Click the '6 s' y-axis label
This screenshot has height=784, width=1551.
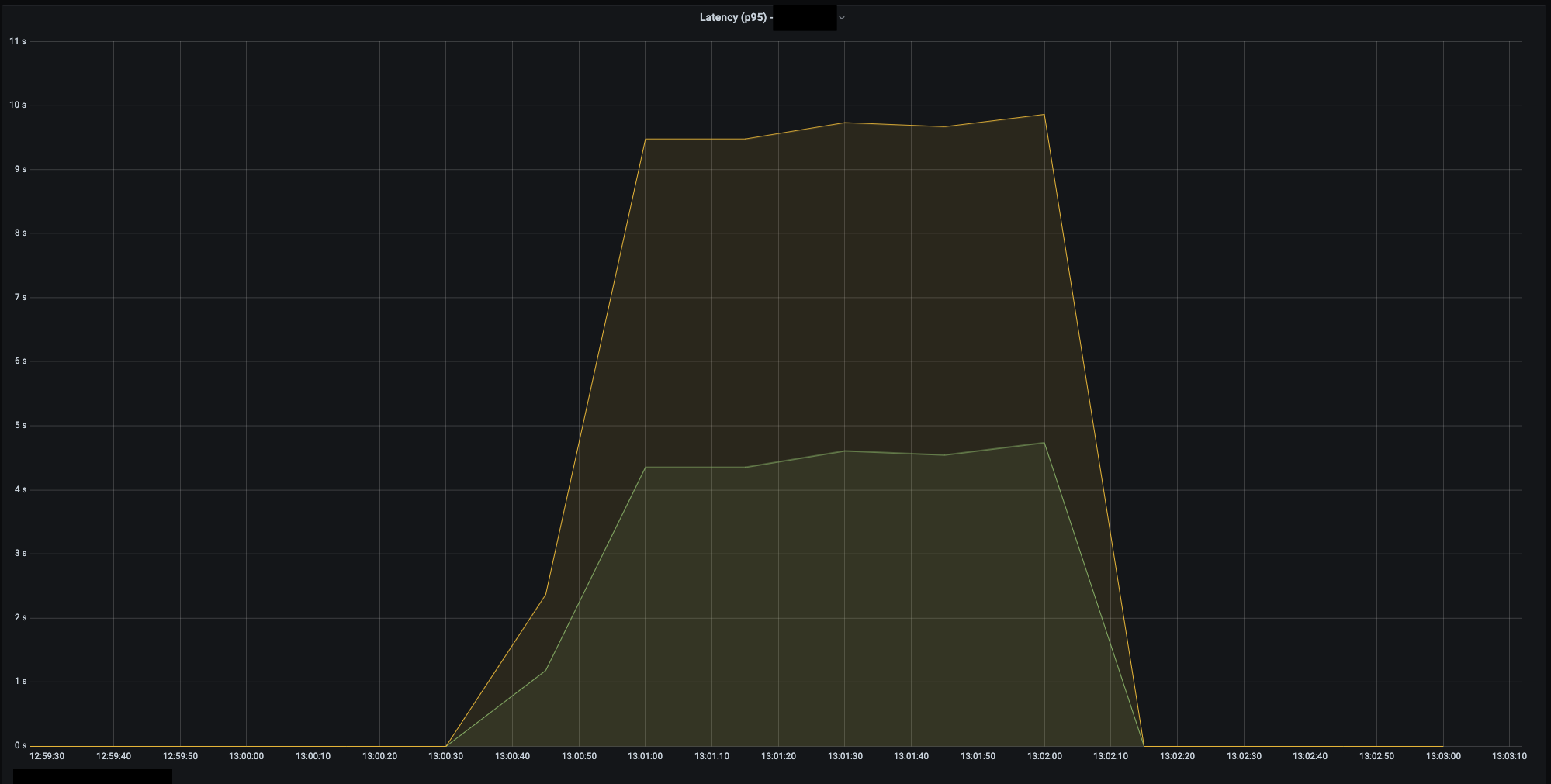click(20, 361)
